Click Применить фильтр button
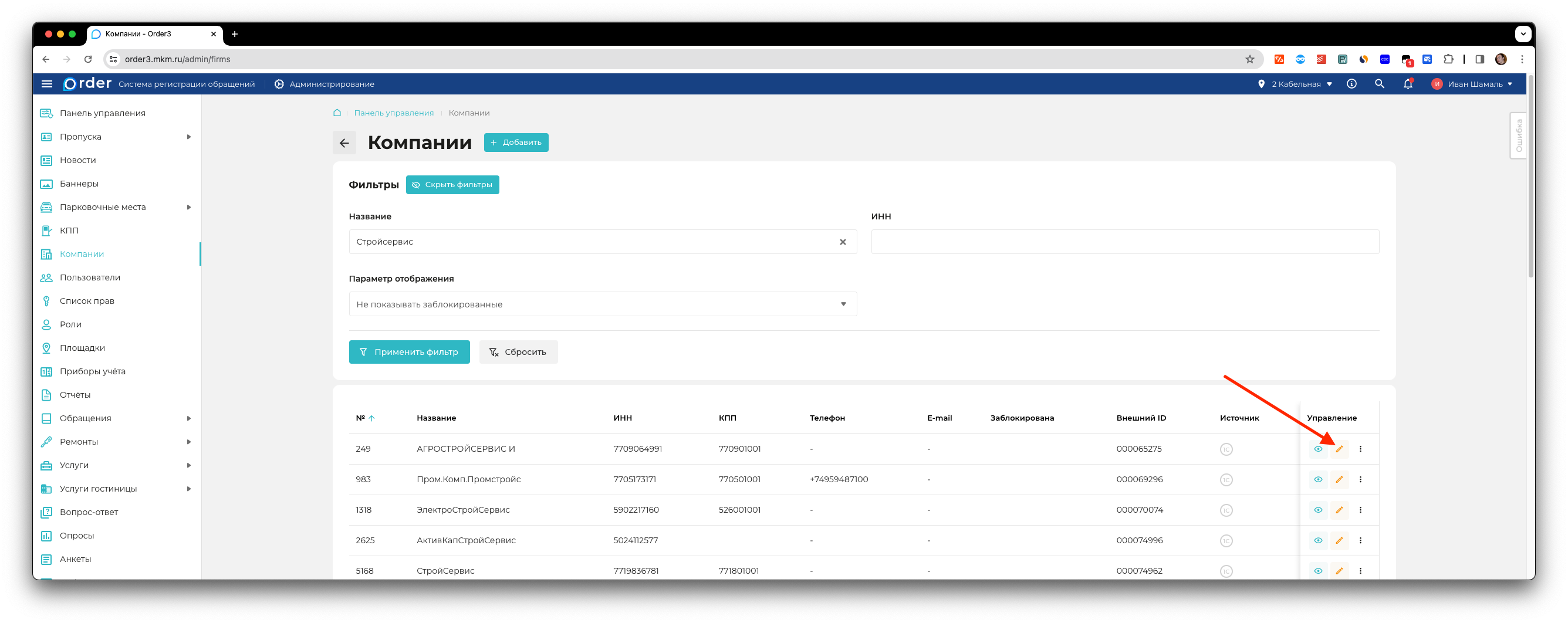The height and width of the screenshot is (623, 1568). (x=409, y=352)
